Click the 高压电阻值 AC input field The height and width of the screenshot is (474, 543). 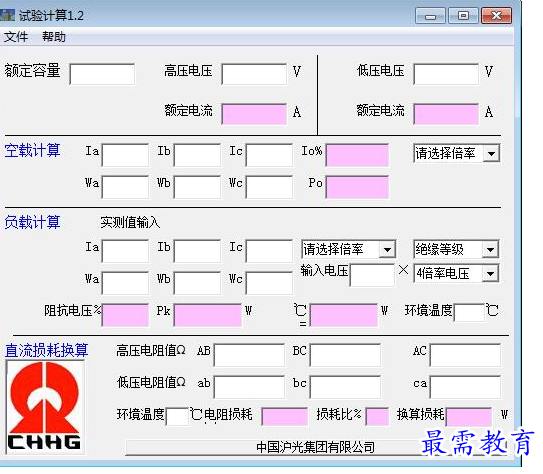[x=465, y=355]
